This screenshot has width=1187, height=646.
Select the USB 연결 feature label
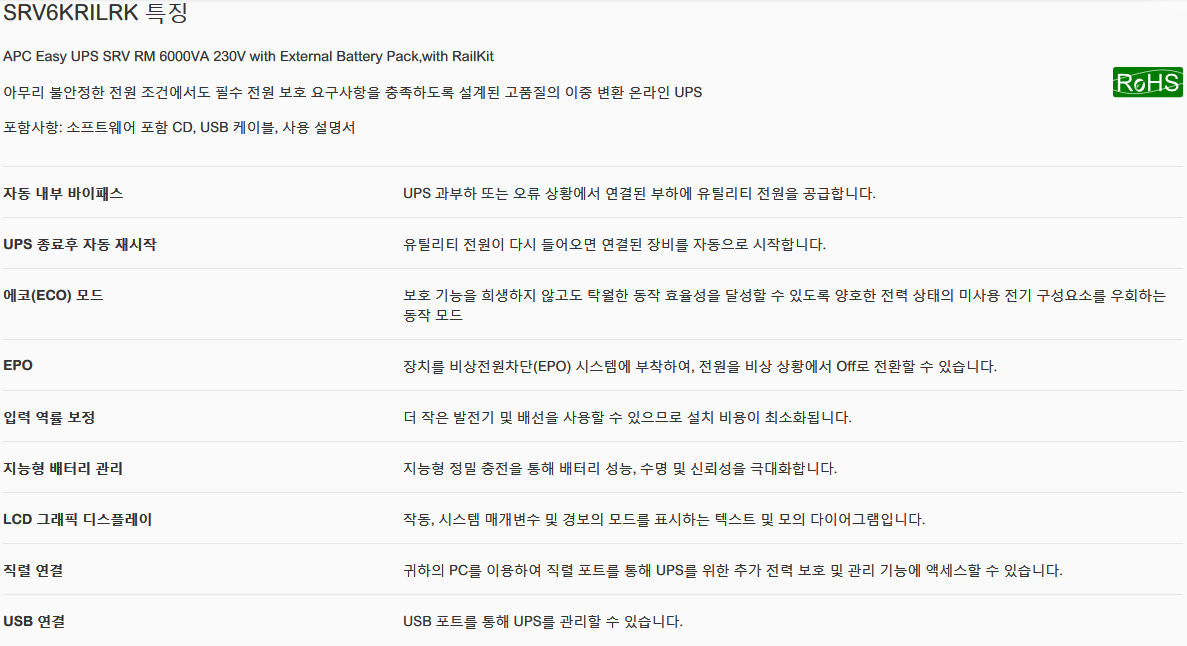click(34, 621)
